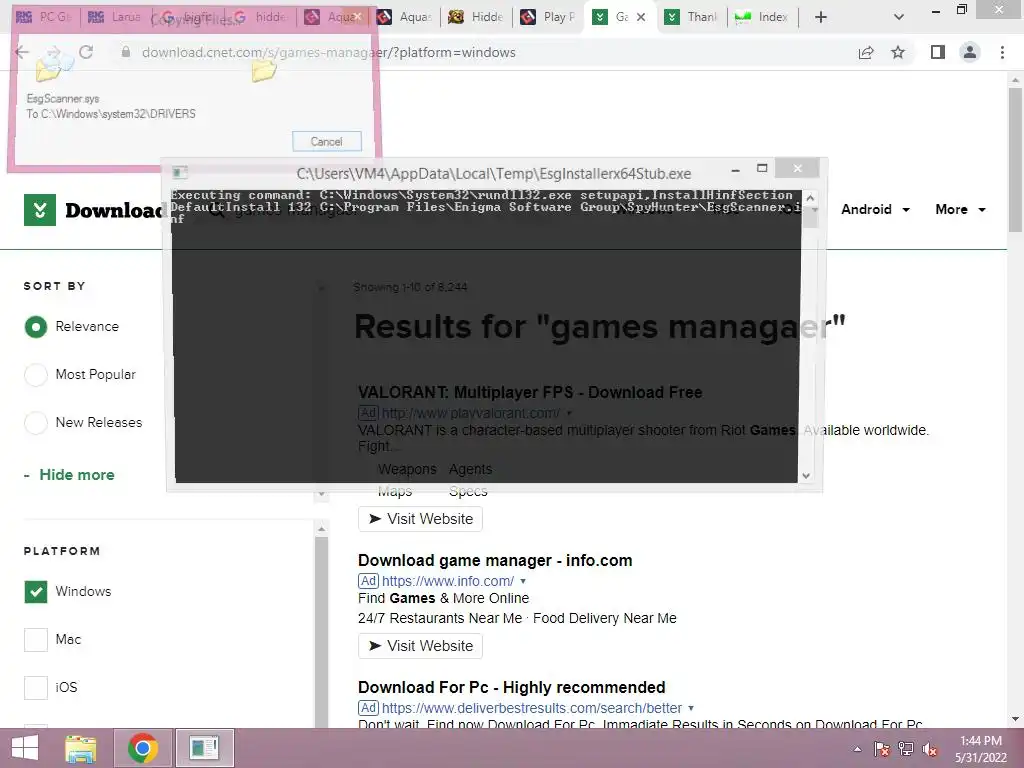Click Visit Website under info.com ad
The height and width of the screenshot is (768, 1024).
(421, 646)
